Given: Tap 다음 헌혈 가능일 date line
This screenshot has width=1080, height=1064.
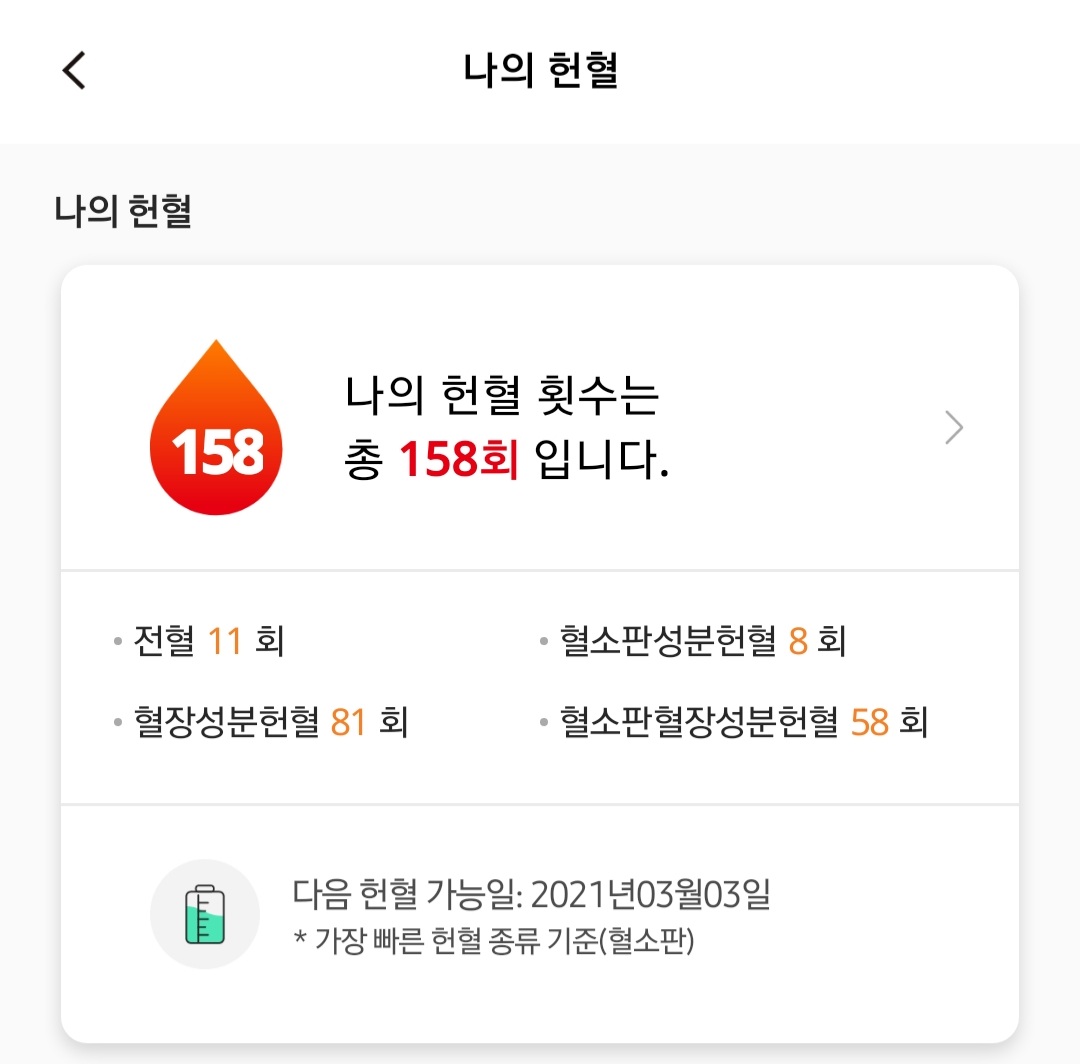Looking at the screenshot, I should point(532,895).
